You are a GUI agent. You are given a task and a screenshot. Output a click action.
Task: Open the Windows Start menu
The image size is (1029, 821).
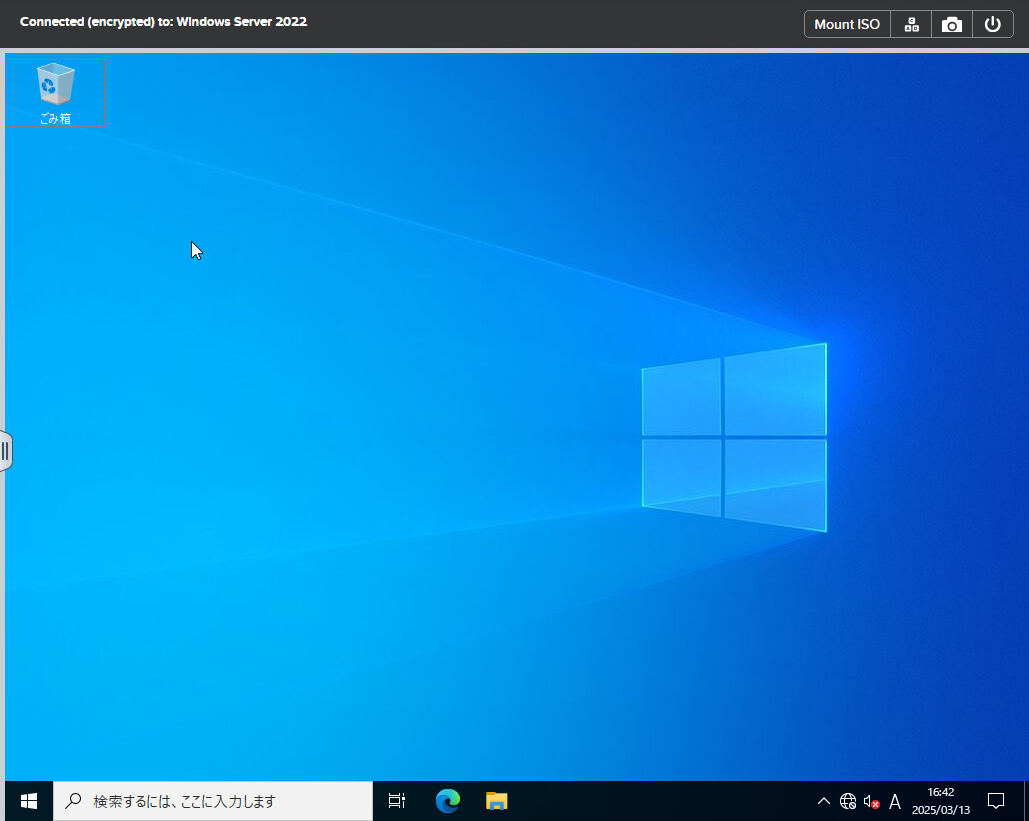pyautogui.click(x=29, y=801)
